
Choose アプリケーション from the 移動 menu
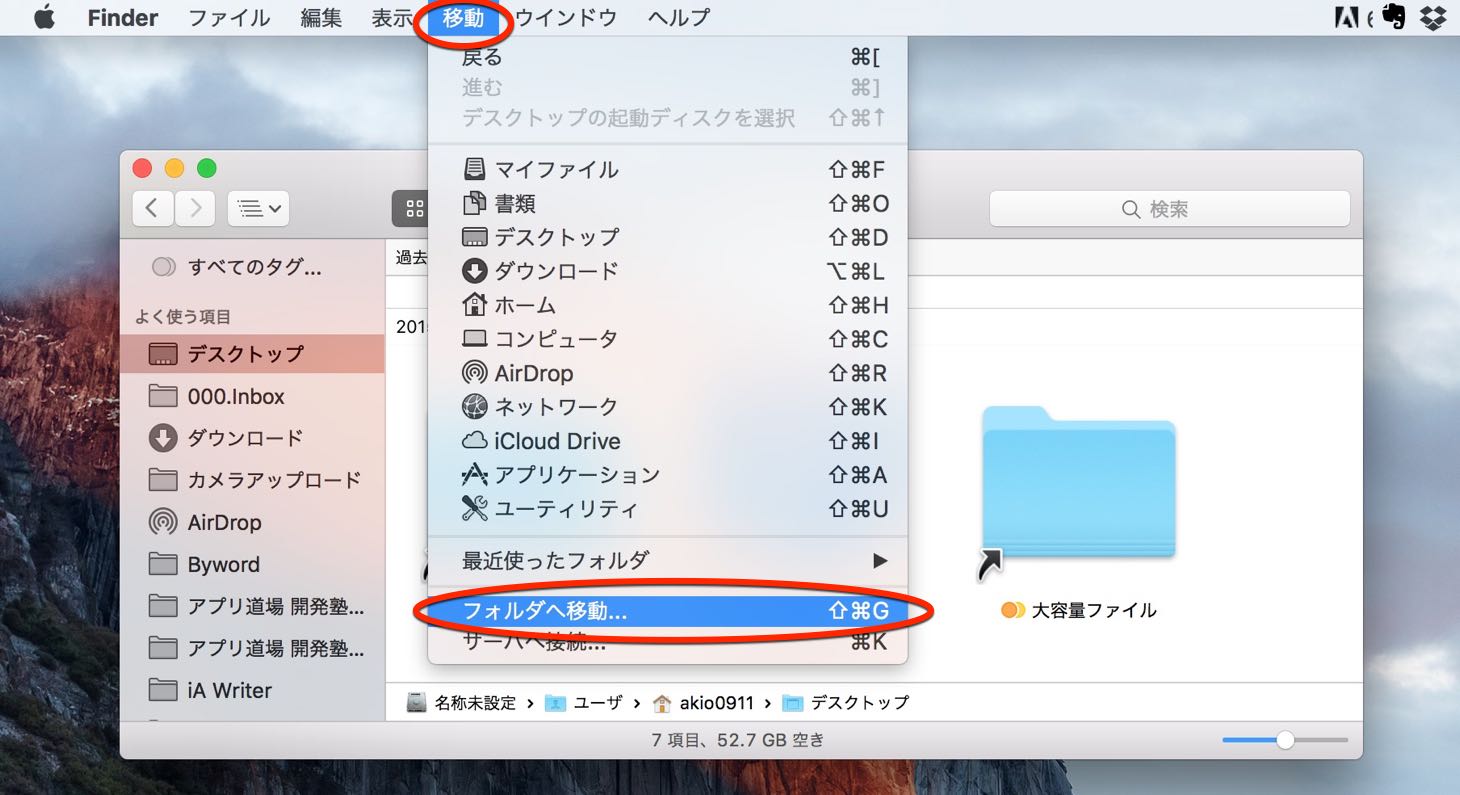[667, 475]
